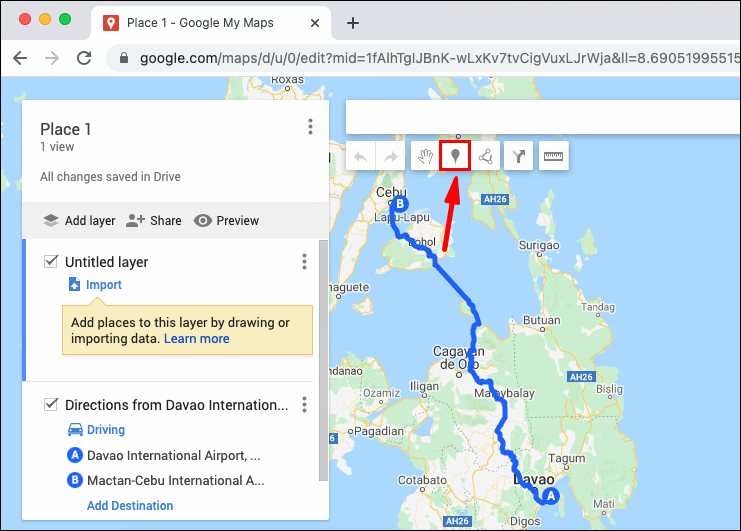741x531 pixels.
Task: Click the Iligan label on map
Action: point(424,386)
